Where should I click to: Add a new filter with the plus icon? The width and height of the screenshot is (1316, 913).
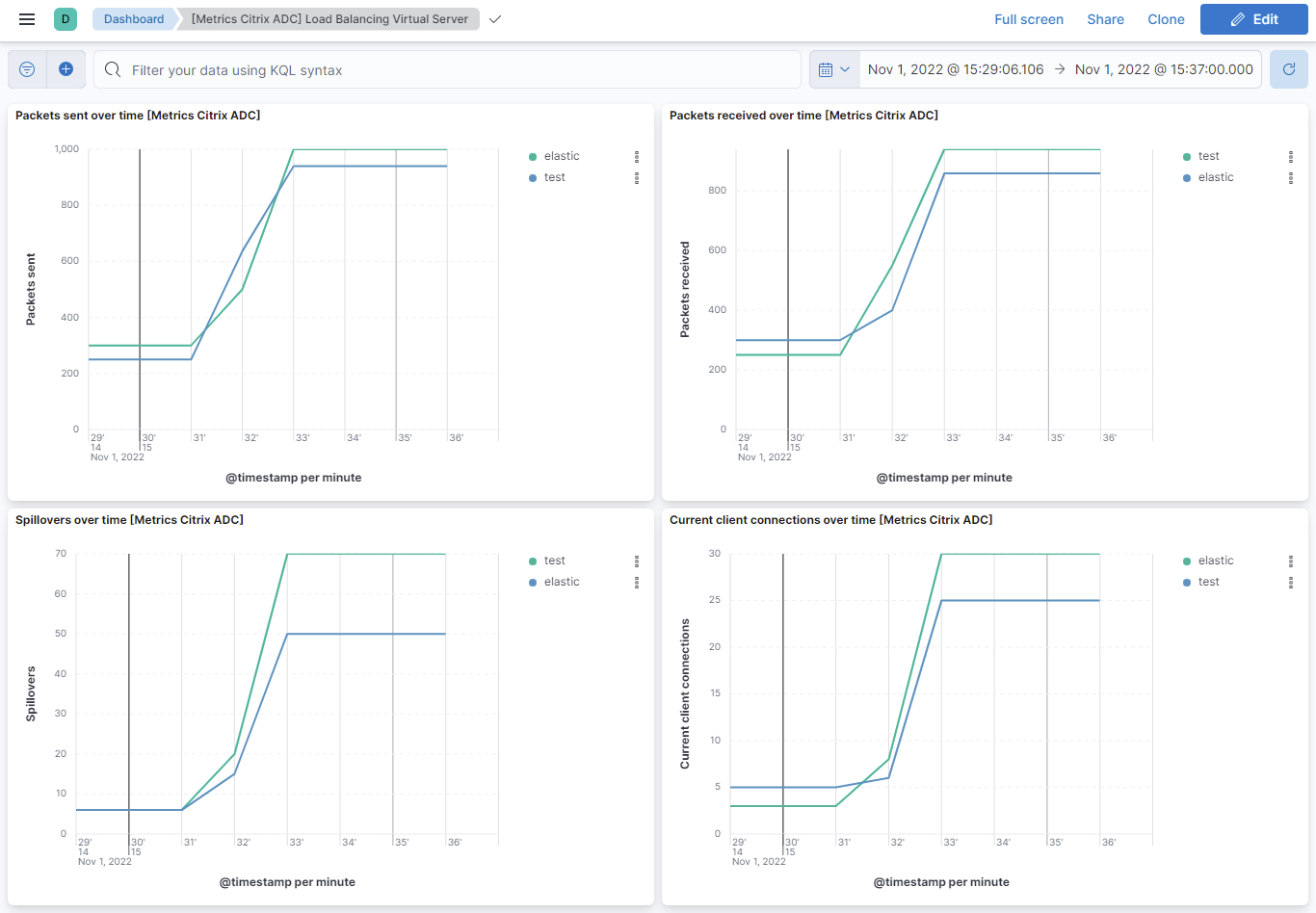tap(66, 68)
